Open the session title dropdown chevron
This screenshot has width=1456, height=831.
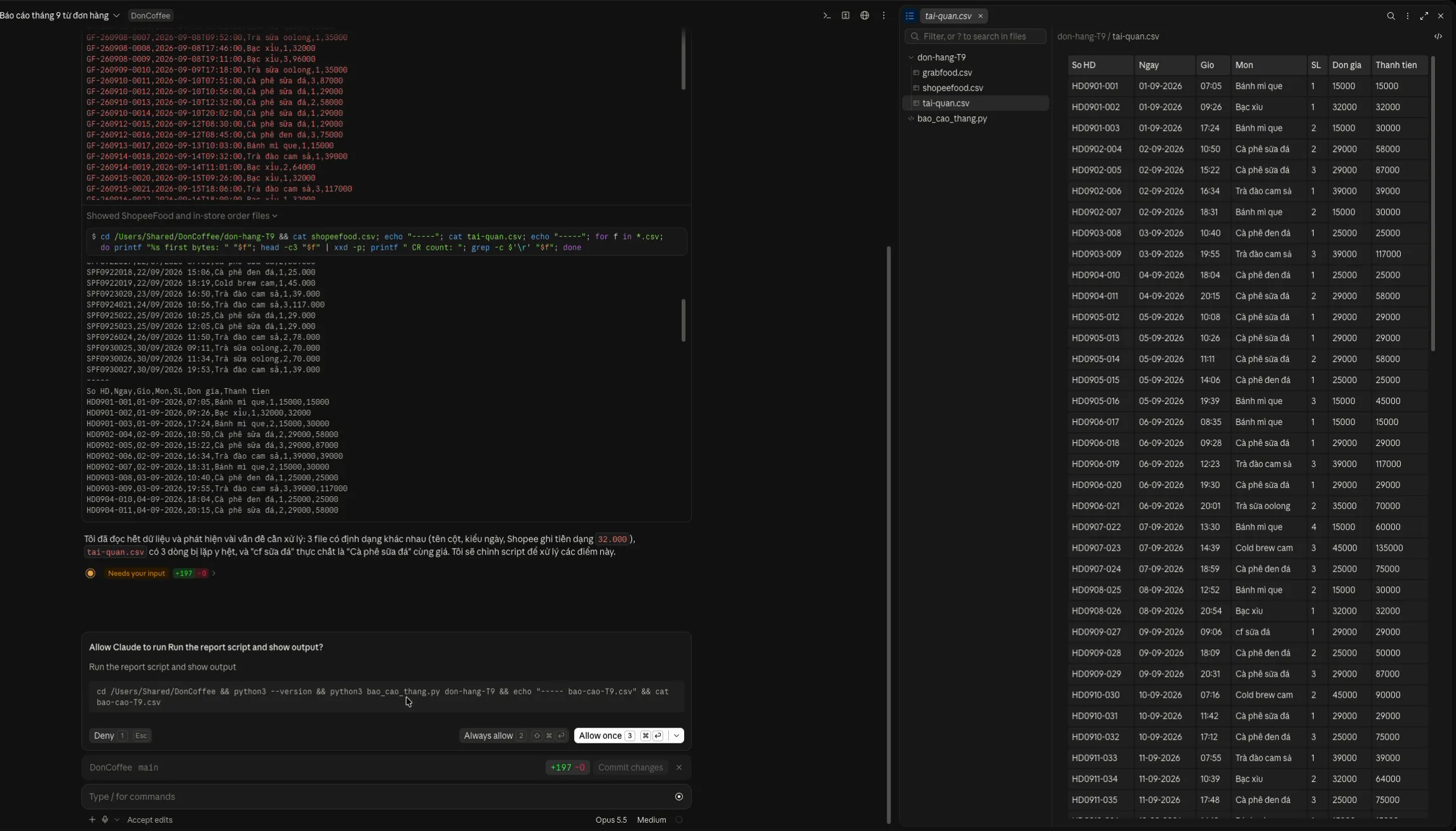[116, 15]
